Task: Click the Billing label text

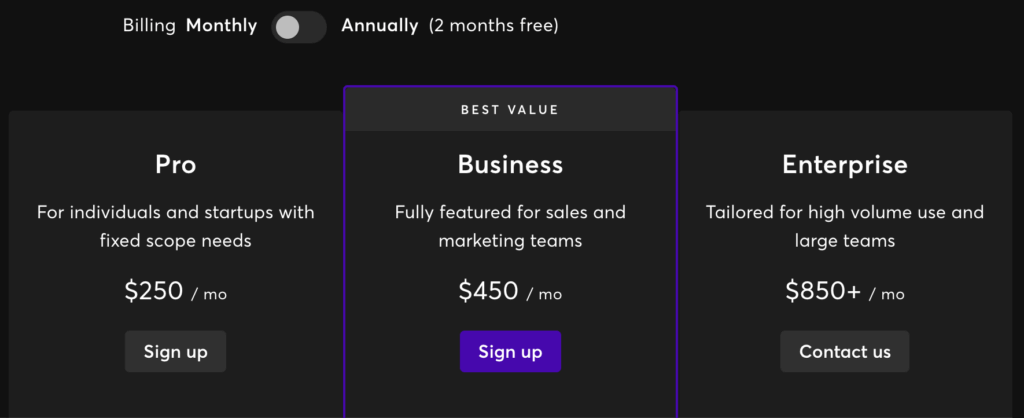Action: click(x=149, y=26)
